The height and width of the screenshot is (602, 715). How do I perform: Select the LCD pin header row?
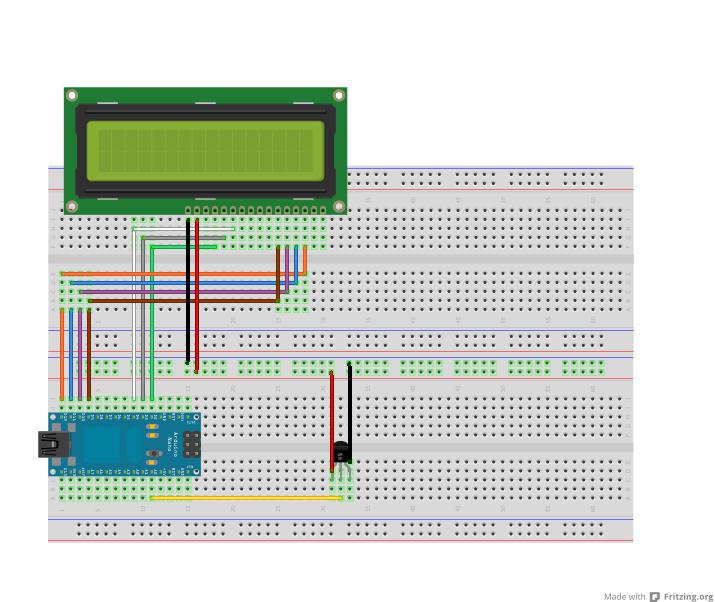(x=256, y=211)
